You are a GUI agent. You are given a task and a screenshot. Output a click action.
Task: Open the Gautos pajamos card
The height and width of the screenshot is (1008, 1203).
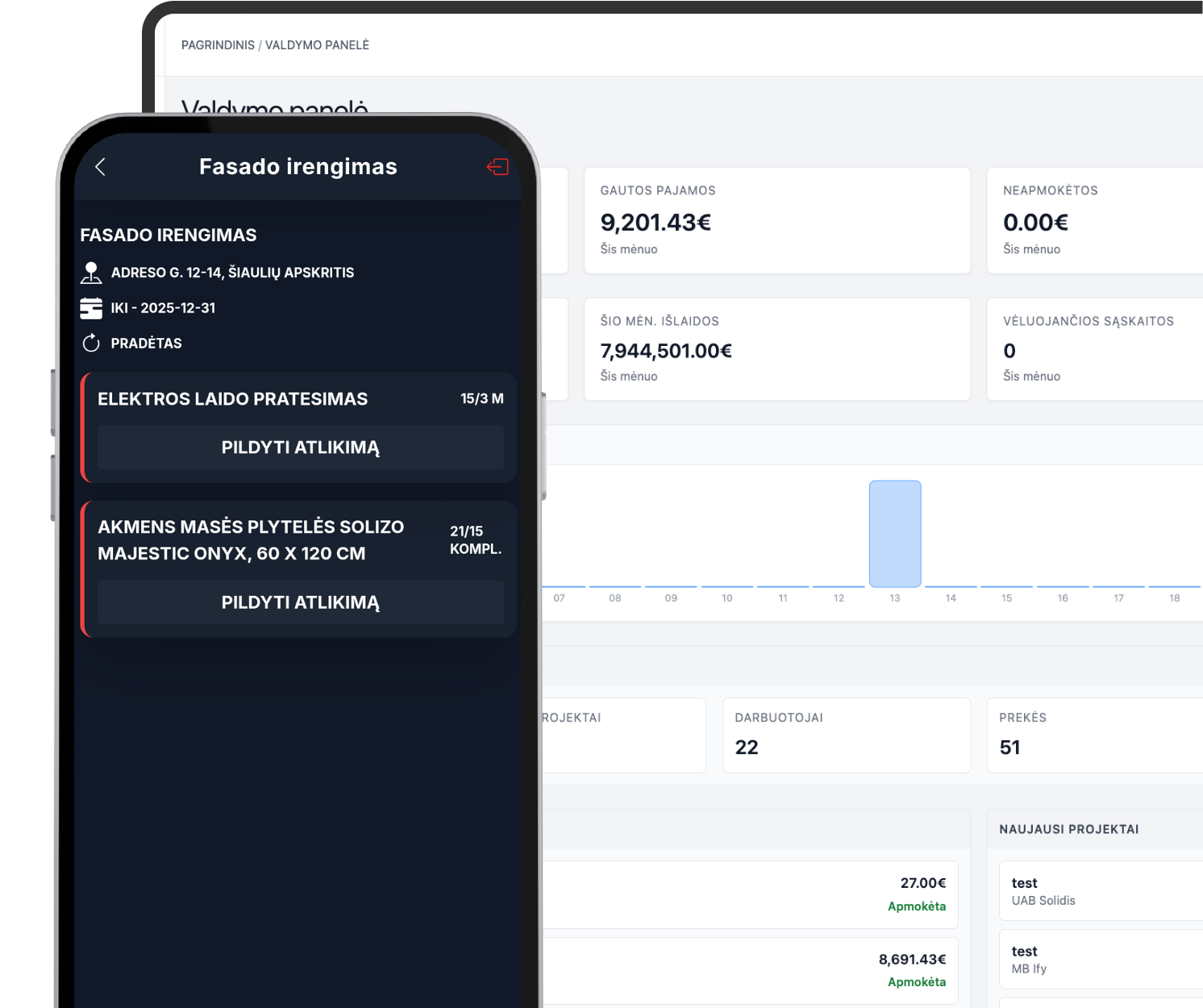(776, 220)
